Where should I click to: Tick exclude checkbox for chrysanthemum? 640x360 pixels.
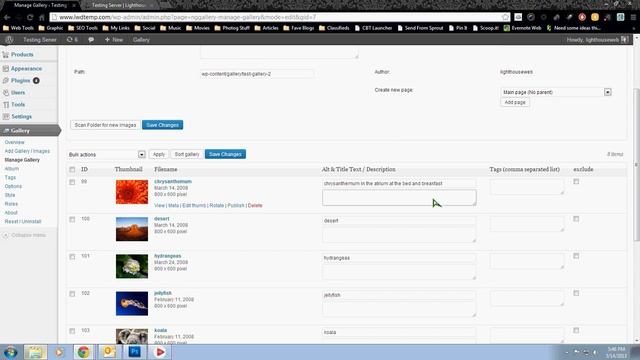click(x=576, y=182)
